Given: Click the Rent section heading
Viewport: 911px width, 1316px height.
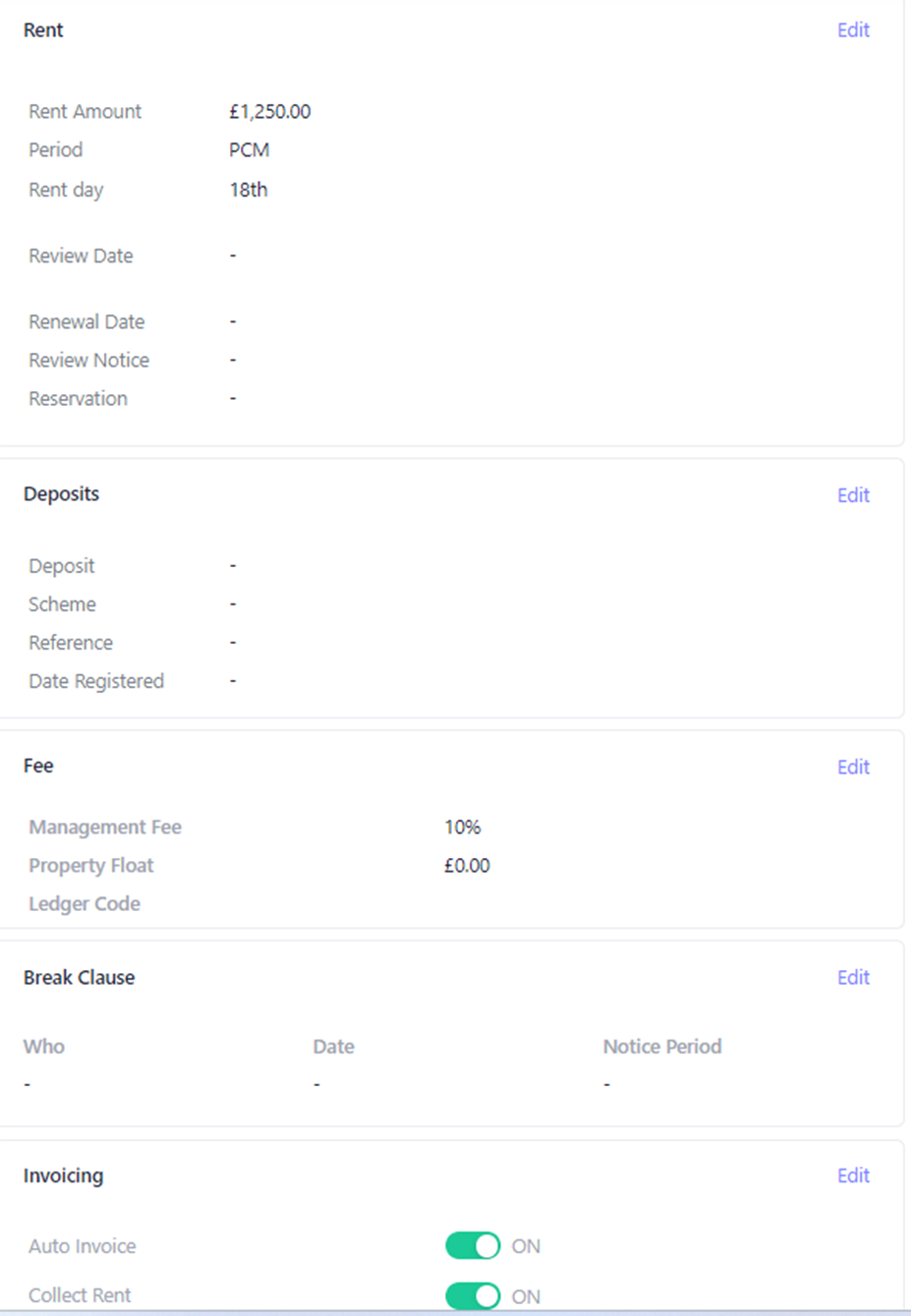Looking at the screenshot, I should [43, 30].
